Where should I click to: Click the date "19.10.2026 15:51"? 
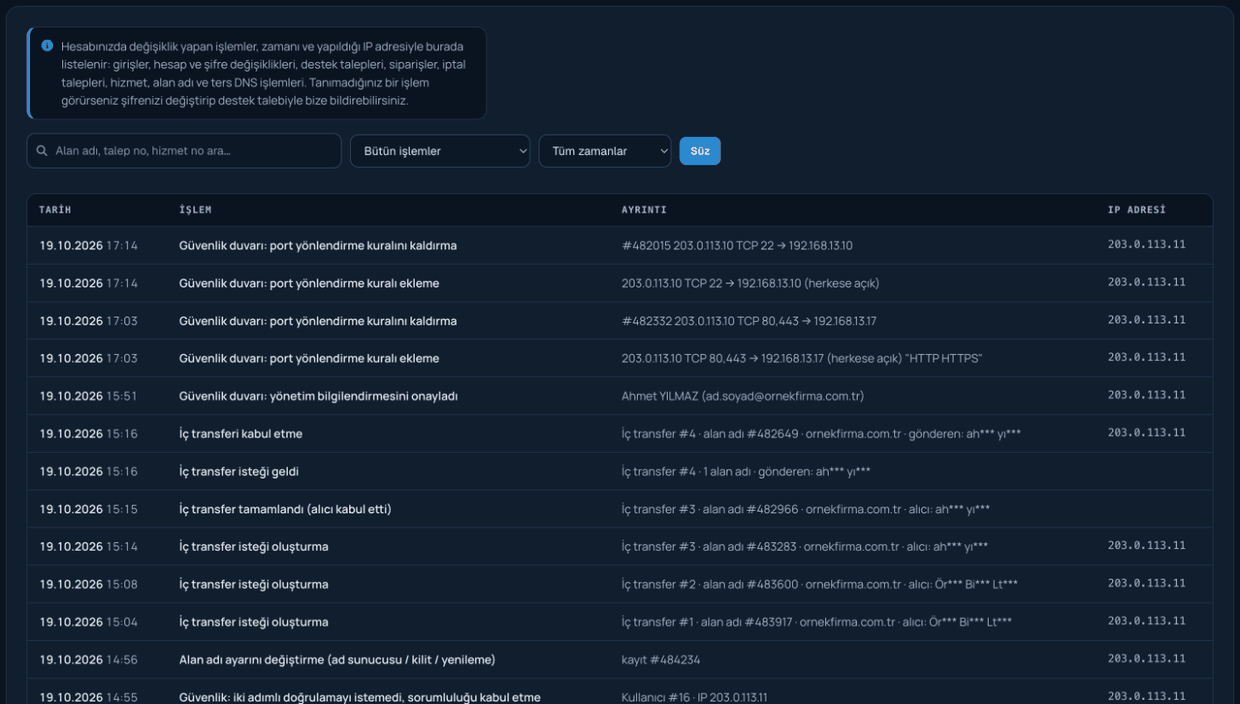[x=89, y=396]
